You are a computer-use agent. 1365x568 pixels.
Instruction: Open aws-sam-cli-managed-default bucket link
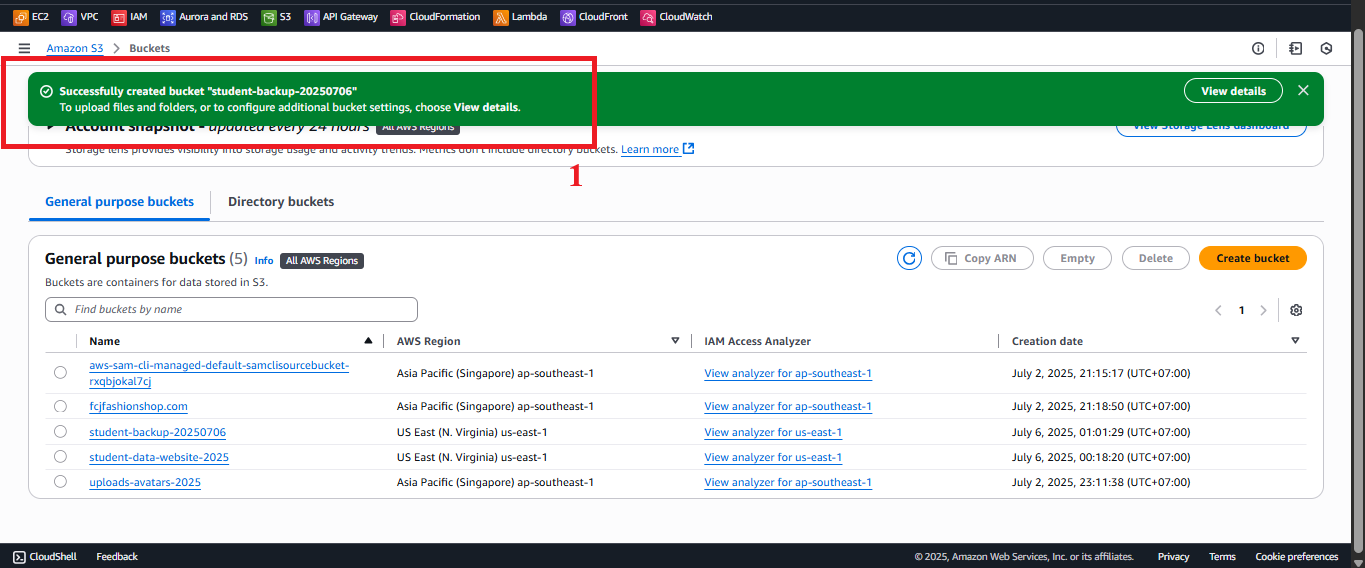coord(219,373)
